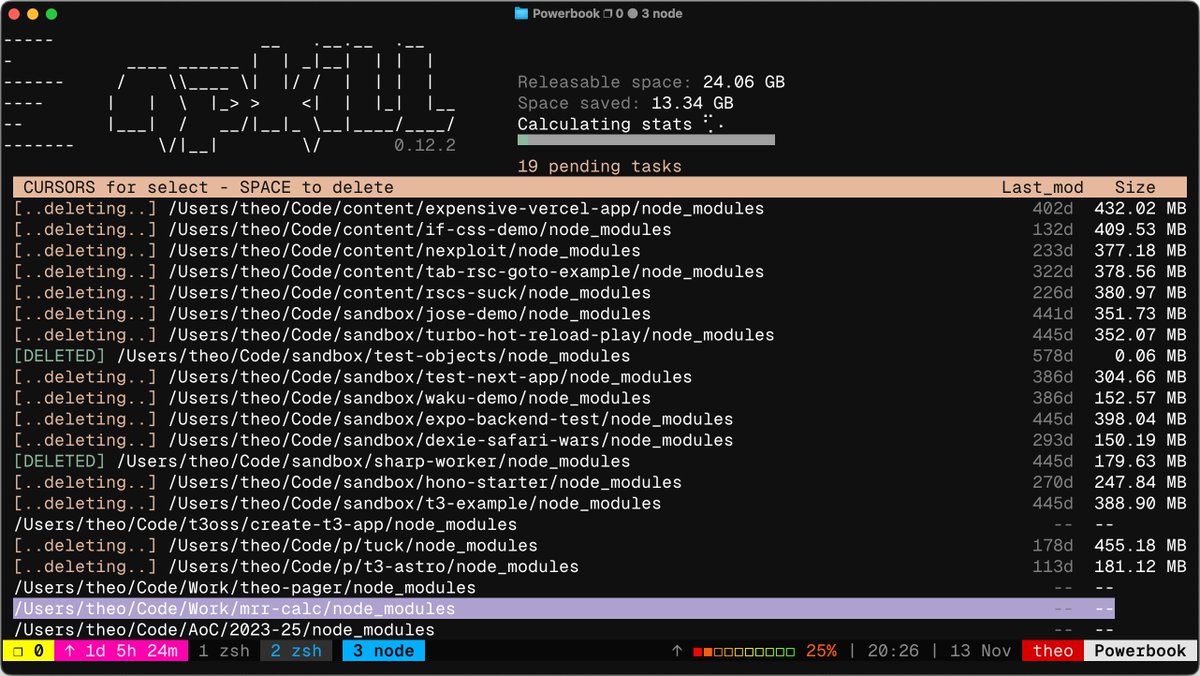This screenshot has height=676, width=1200.
Task: Select tmux window 3 node
Action: (x=384, y=651)
